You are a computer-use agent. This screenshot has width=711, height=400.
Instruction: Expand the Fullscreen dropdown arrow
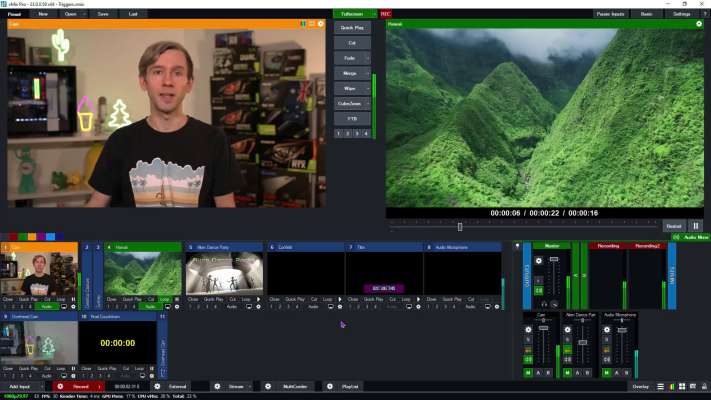click(372, 14)
